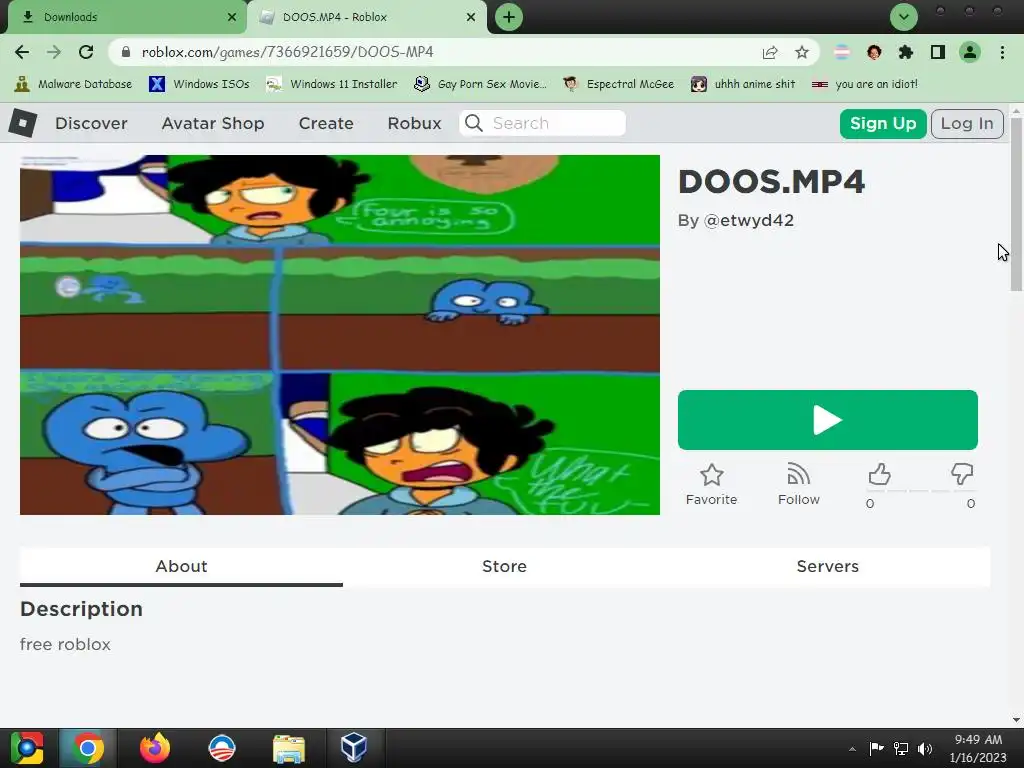Follow the game with feed icon
This screenshot has height=768, width=1024.
point(799,485)
